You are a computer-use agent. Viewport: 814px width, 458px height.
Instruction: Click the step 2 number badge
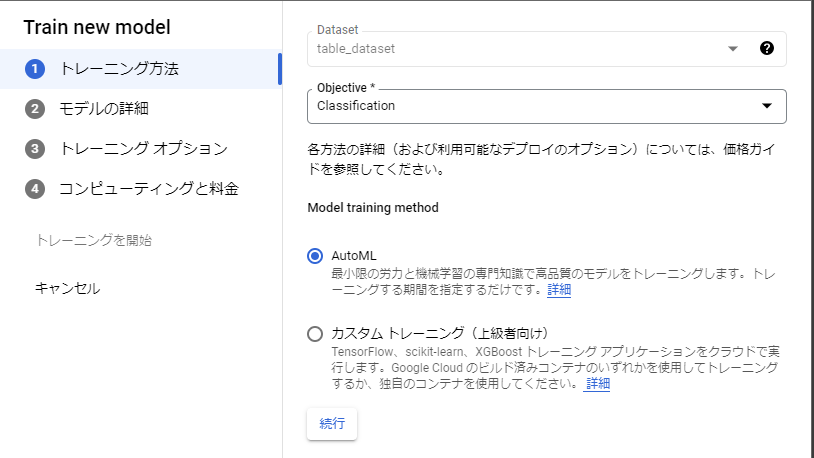point(35,109)
